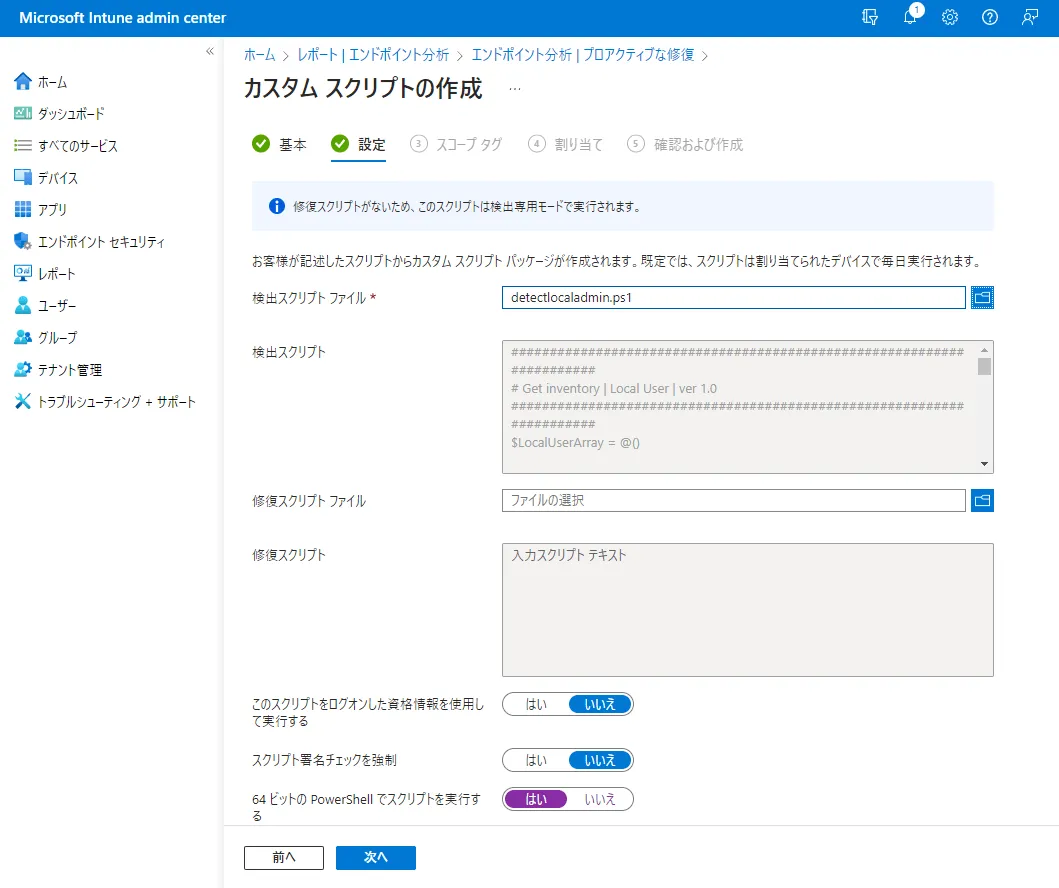Viewport: 1059px width, 888px height.
Task: Set script signature check to はい
Action: pos(536,760)
